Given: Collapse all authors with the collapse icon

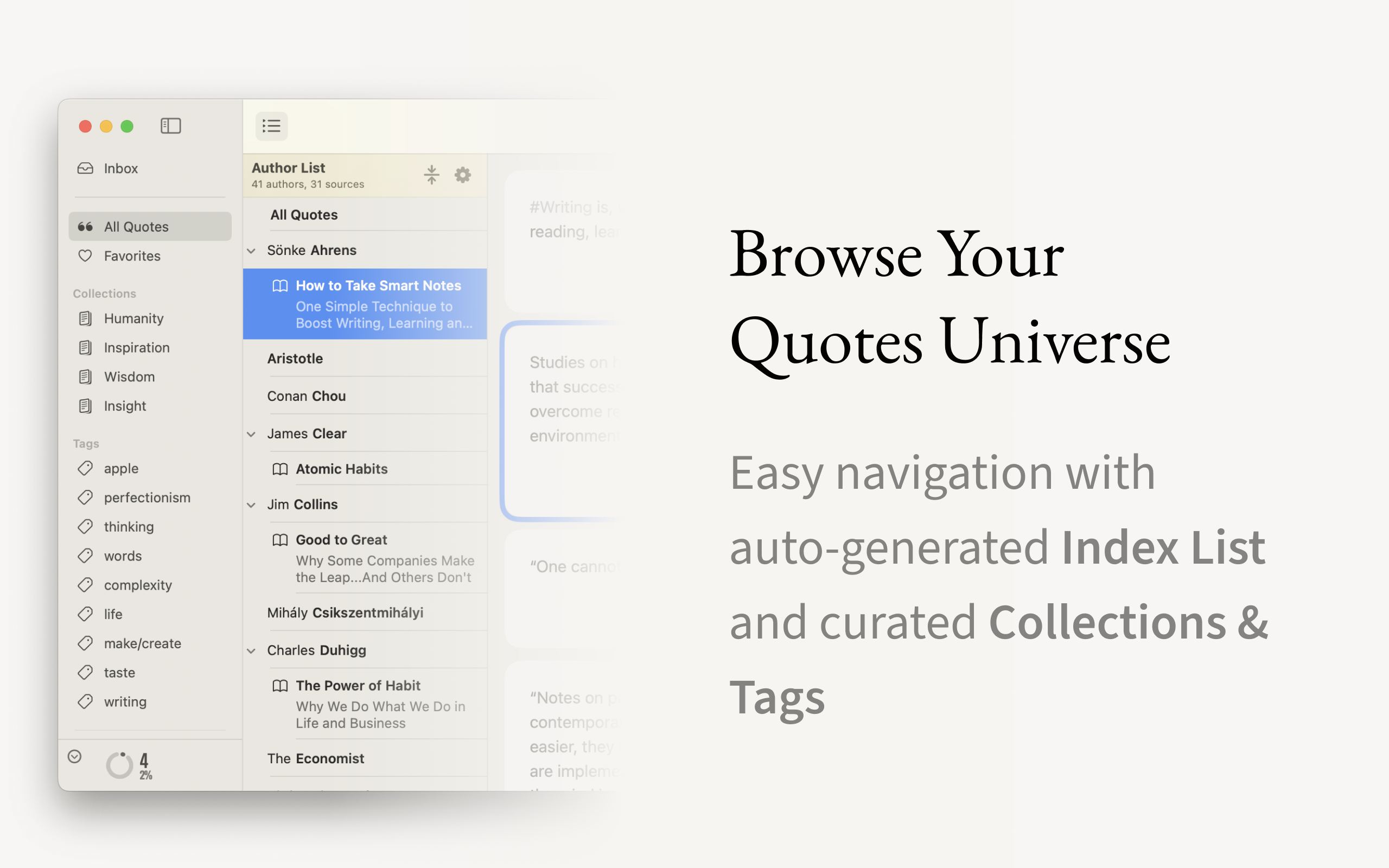Looking at the screenshot, I should pos(432,175).
